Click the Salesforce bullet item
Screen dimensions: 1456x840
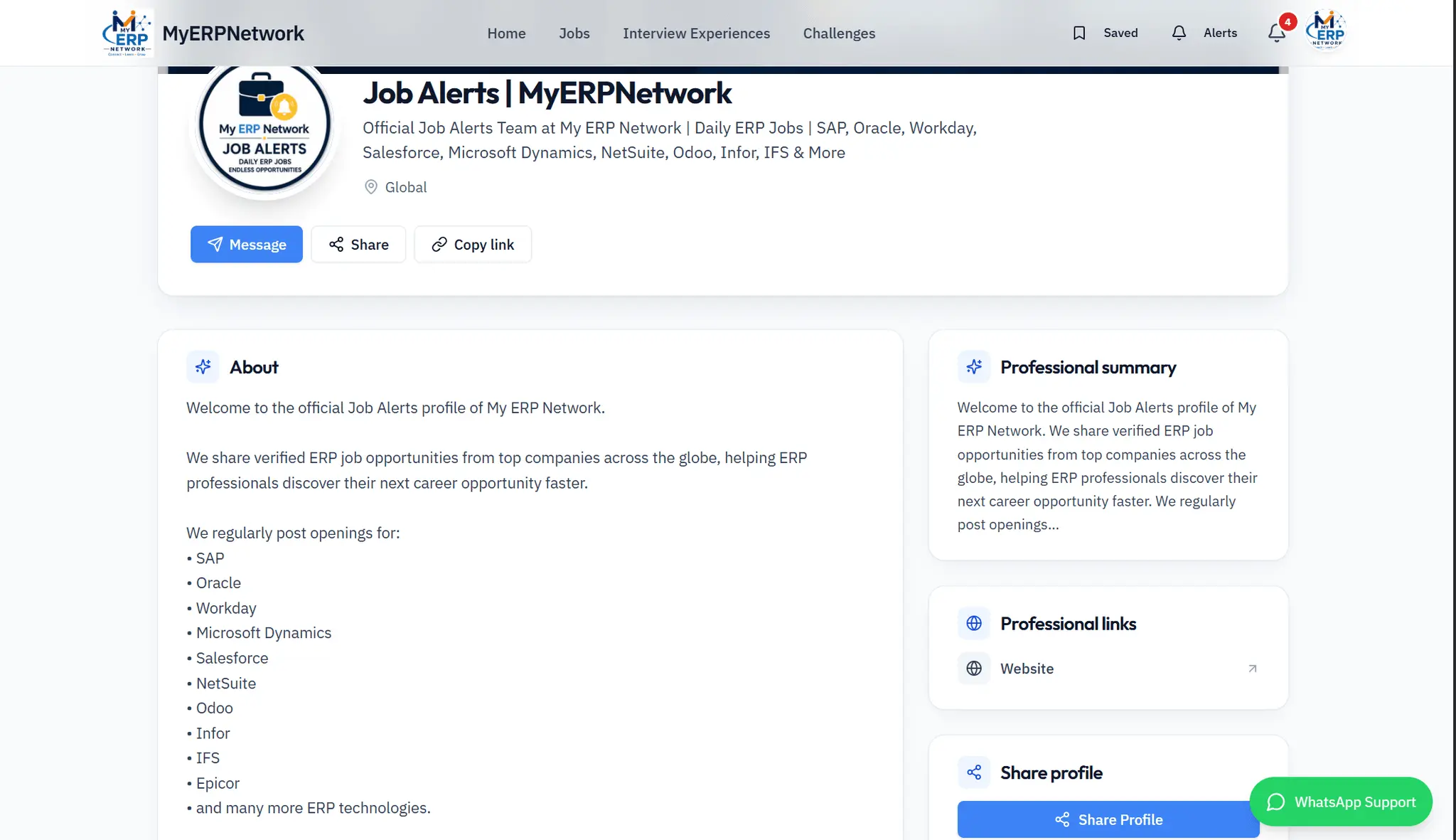227,658
